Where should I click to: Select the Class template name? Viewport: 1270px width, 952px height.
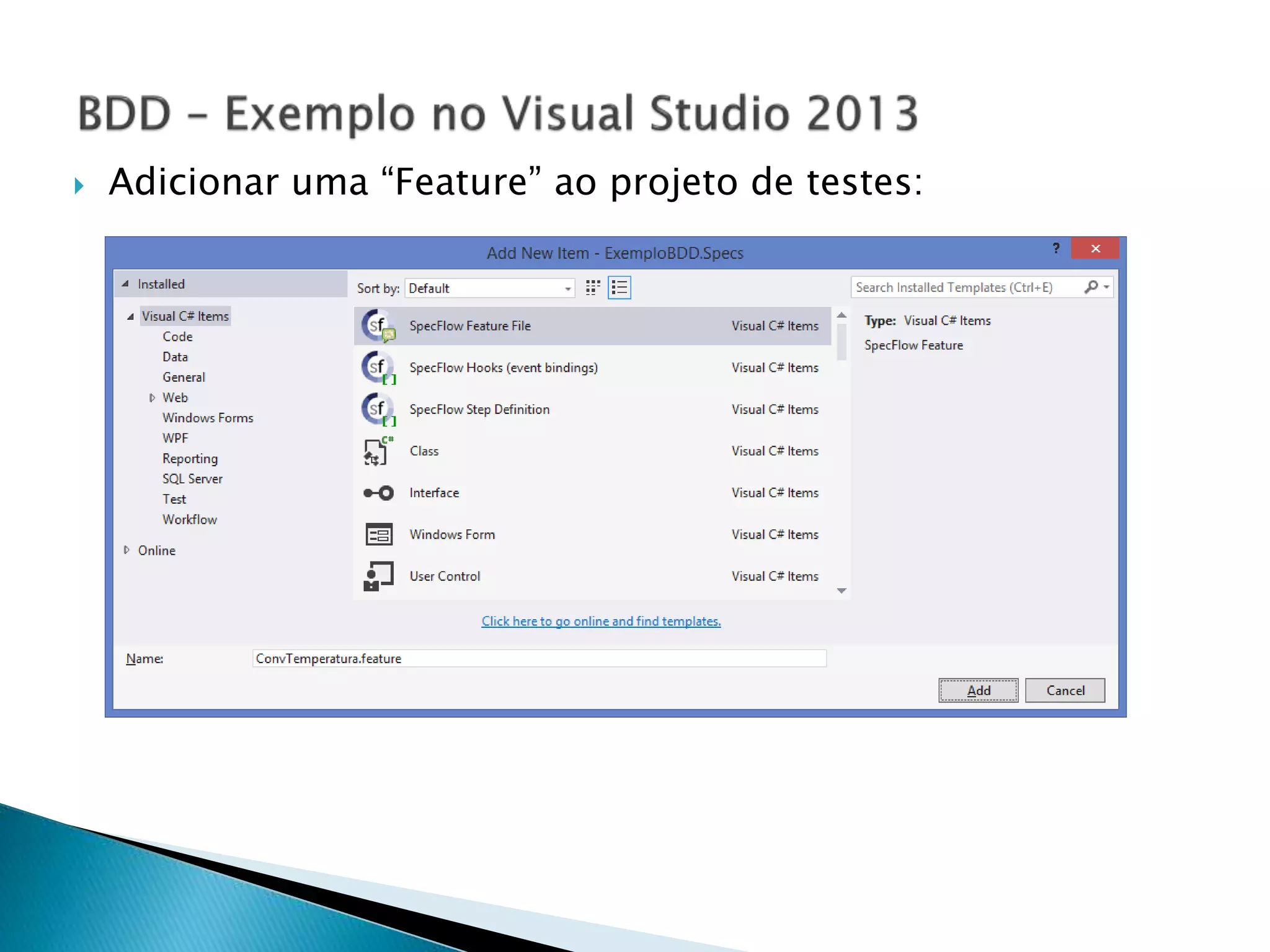(x=424, y=451)
